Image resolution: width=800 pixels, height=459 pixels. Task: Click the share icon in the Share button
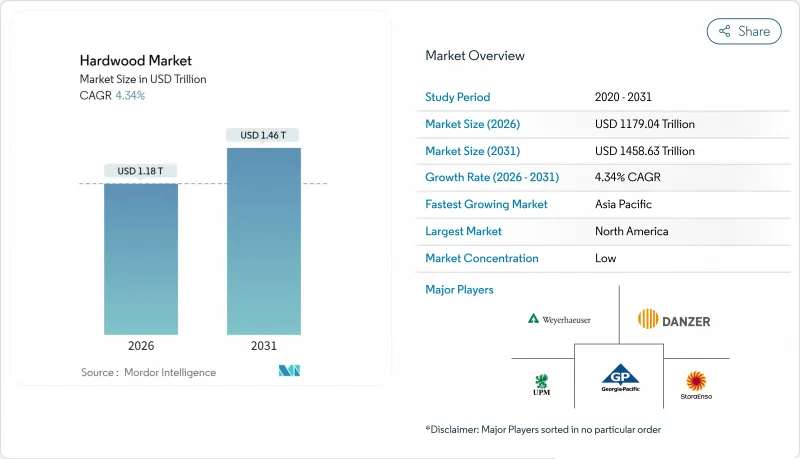pos(725,31)
